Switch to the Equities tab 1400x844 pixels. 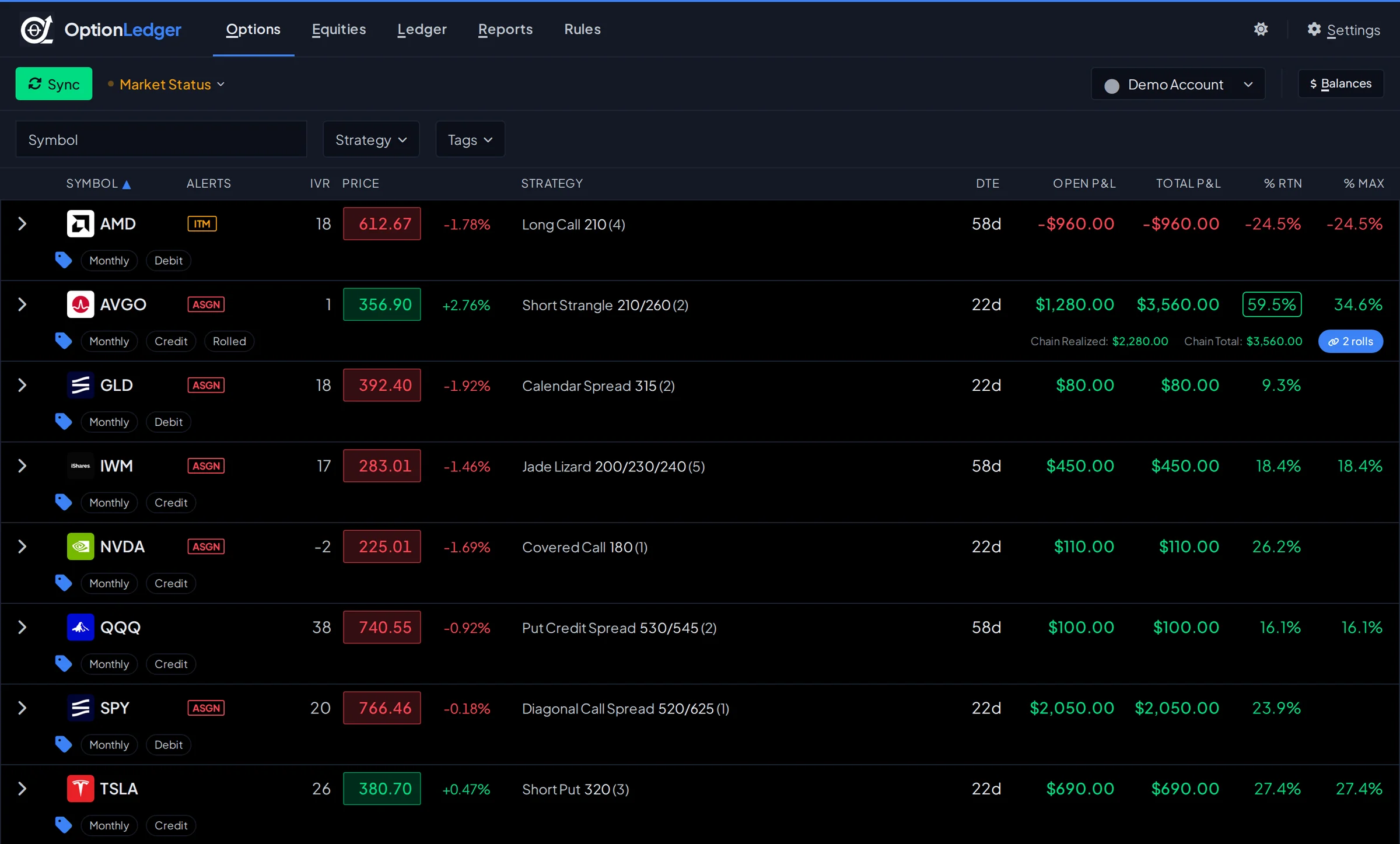pyautogui.click(x=339, y=29)
